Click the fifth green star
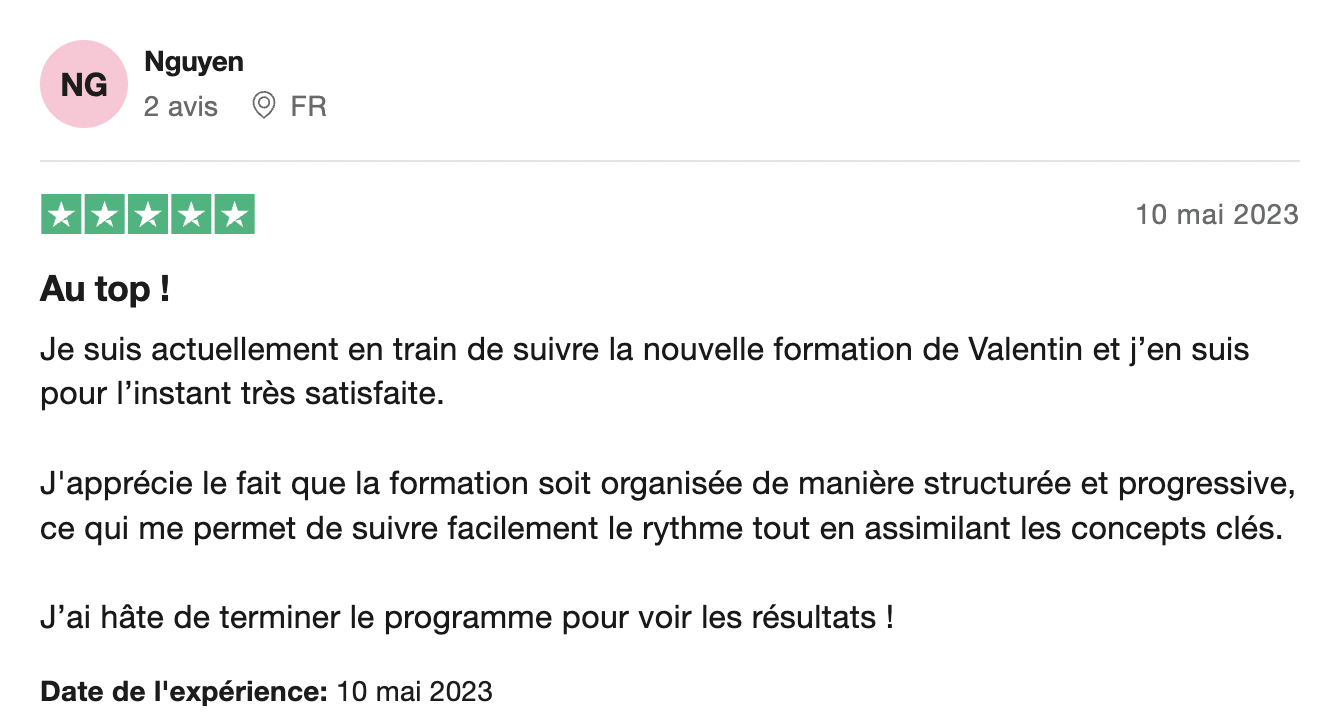 (234, 215)
